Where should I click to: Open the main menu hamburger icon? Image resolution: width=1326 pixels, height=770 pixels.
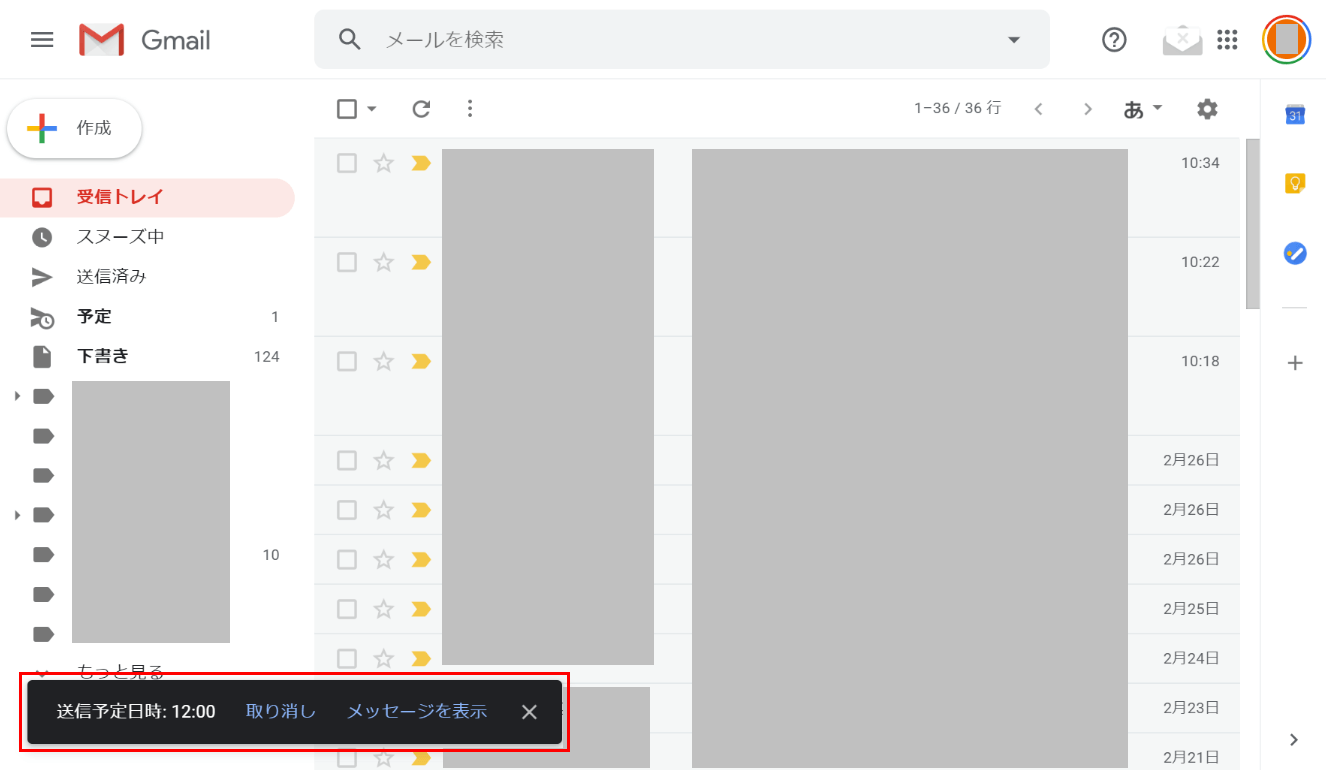(42, 40)
